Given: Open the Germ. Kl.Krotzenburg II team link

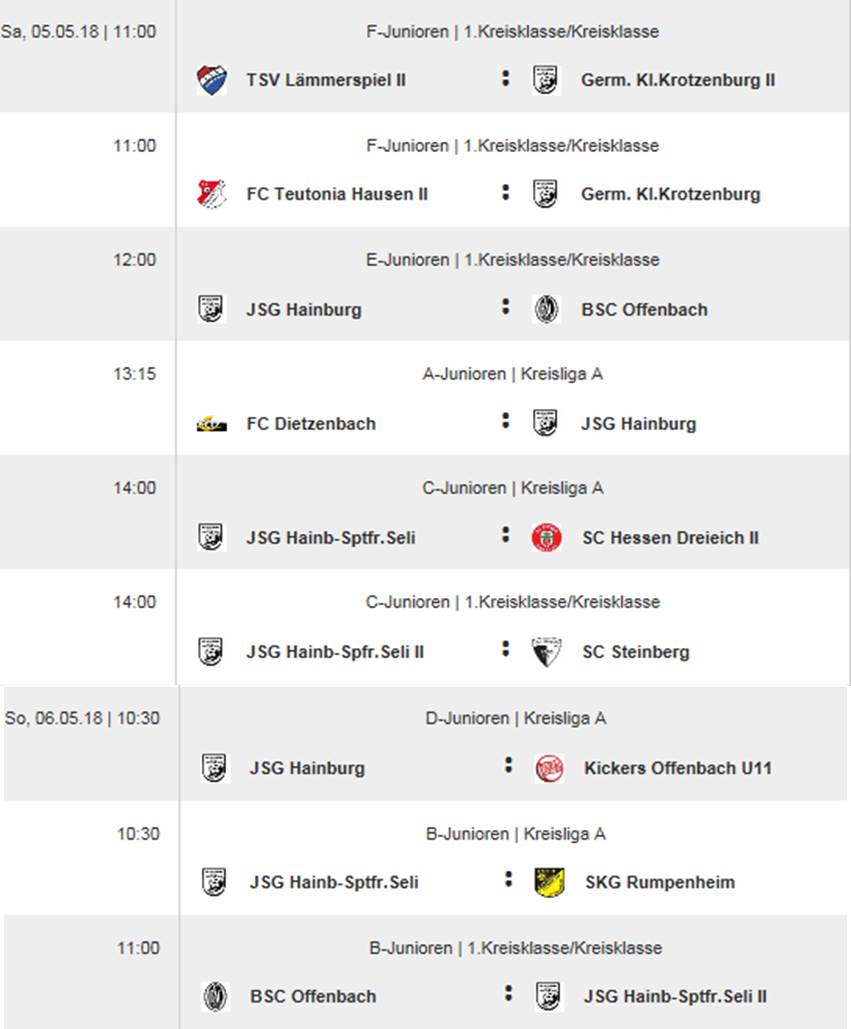Looking at the screenshot, I should click(678, 80).
